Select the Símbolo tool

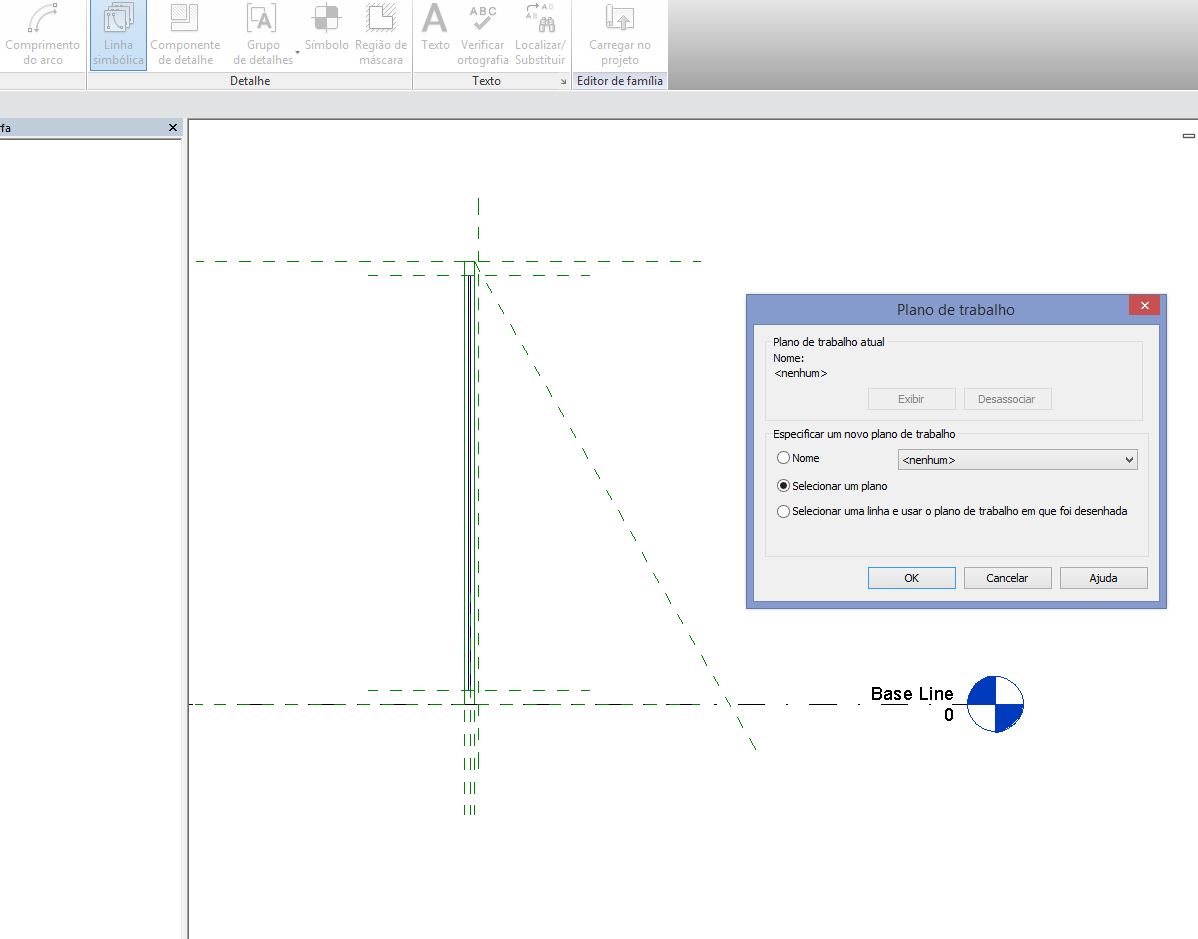[326, 28]
